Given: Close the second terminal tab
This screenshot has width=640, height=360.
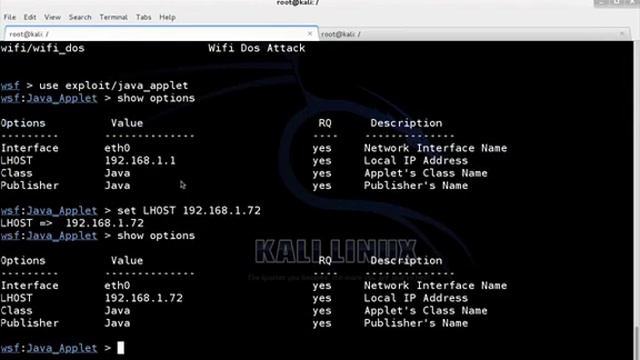Looking at the screenshot, I should 622,34.
